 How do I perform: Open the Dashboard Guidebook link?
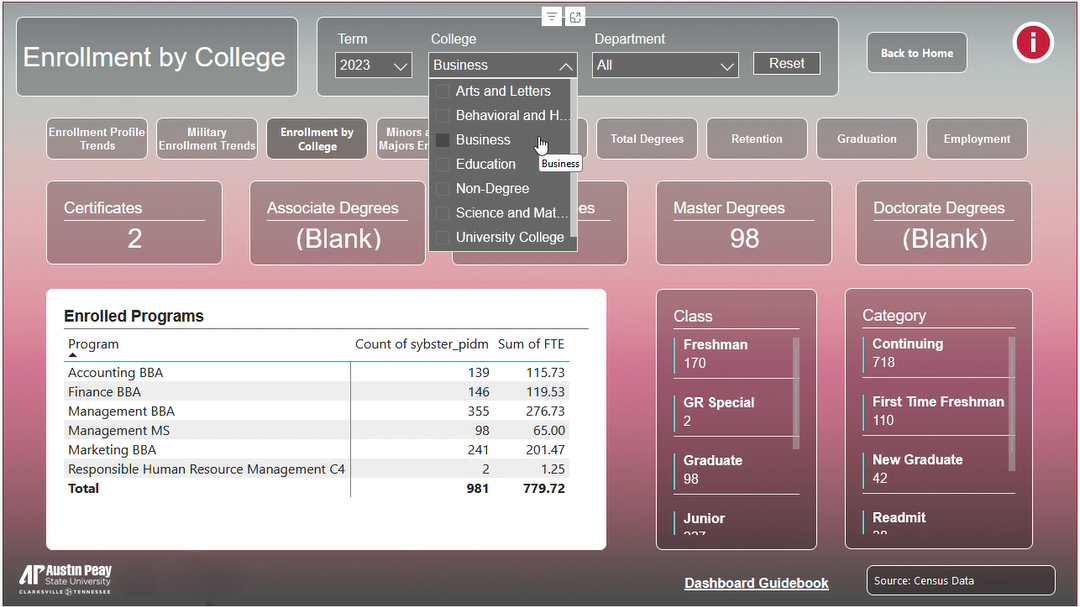[x=756, y=583]
